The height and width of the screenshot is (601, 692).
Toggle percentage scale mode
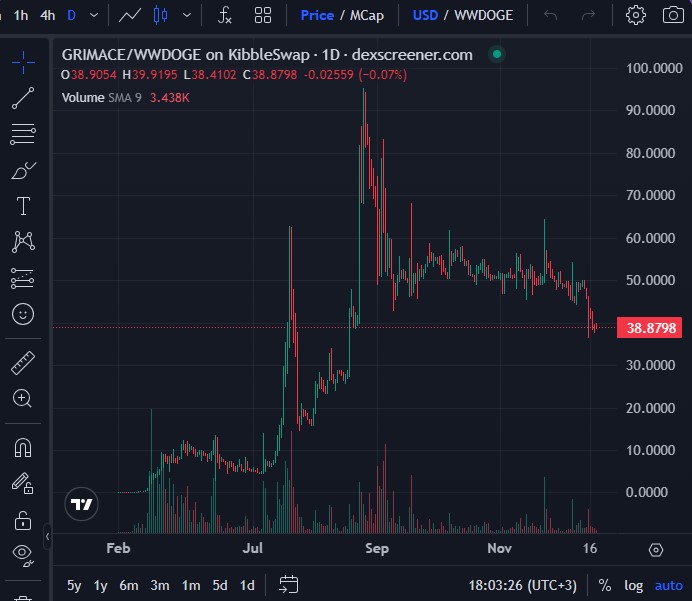click(x=605, y=586)
